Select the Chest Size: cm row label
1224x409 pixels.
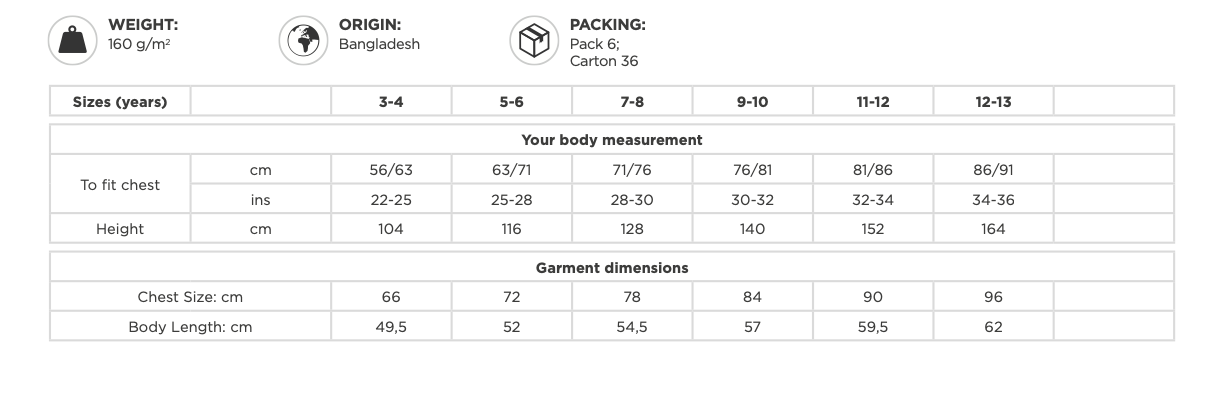coord(190,297)
